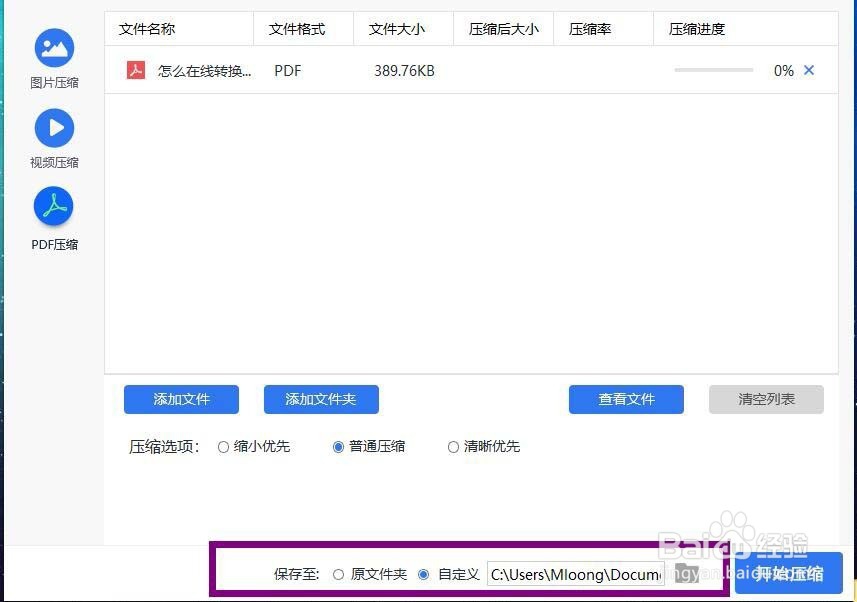Select the 清晰优先 compression option
The image size is (857, 602).
453,447
